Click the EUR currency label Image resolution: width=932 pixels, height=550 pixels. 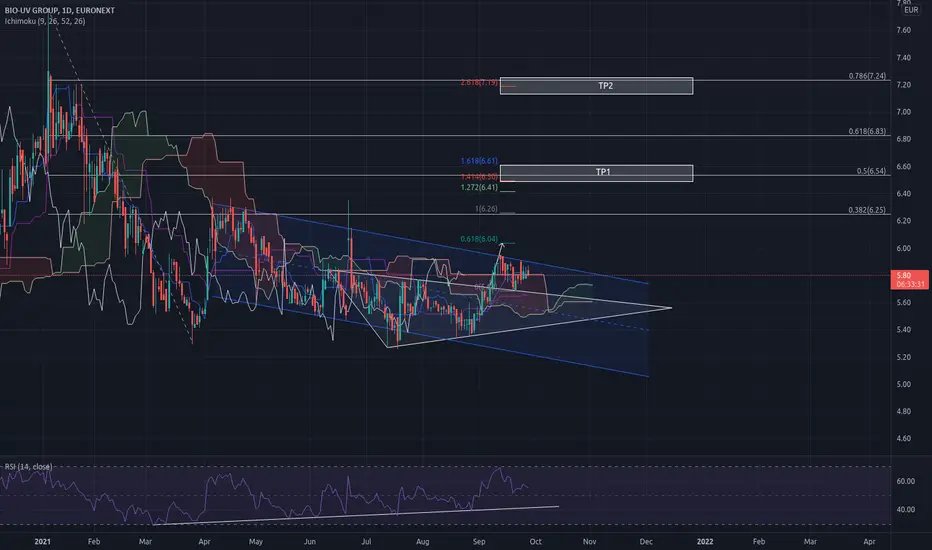pos(911,10)
